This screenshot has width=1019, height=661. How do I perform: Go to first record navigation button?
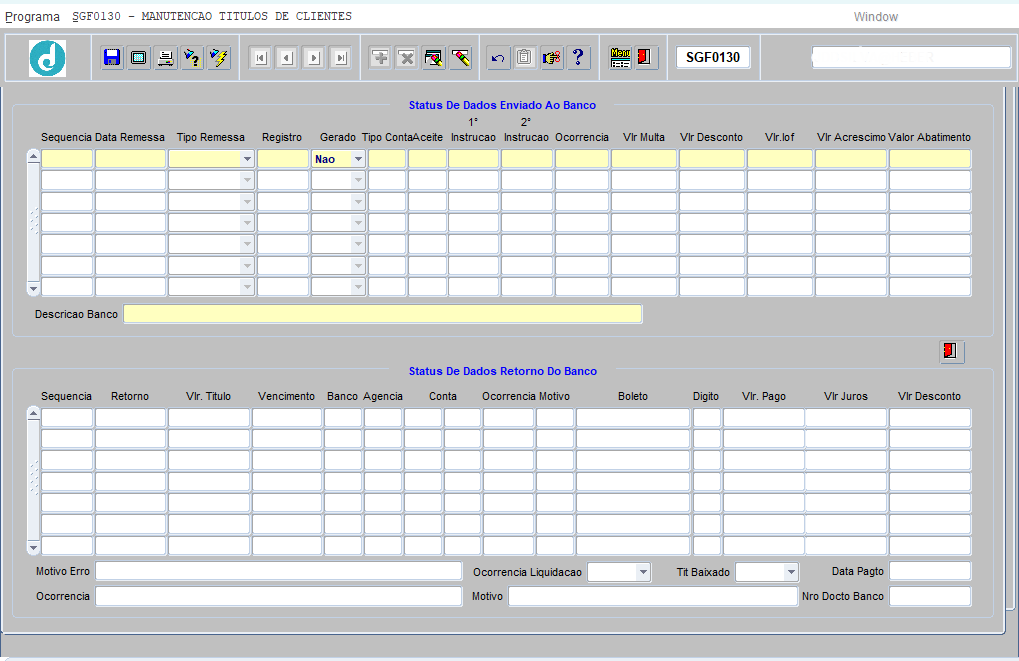(x=260, y=58)
